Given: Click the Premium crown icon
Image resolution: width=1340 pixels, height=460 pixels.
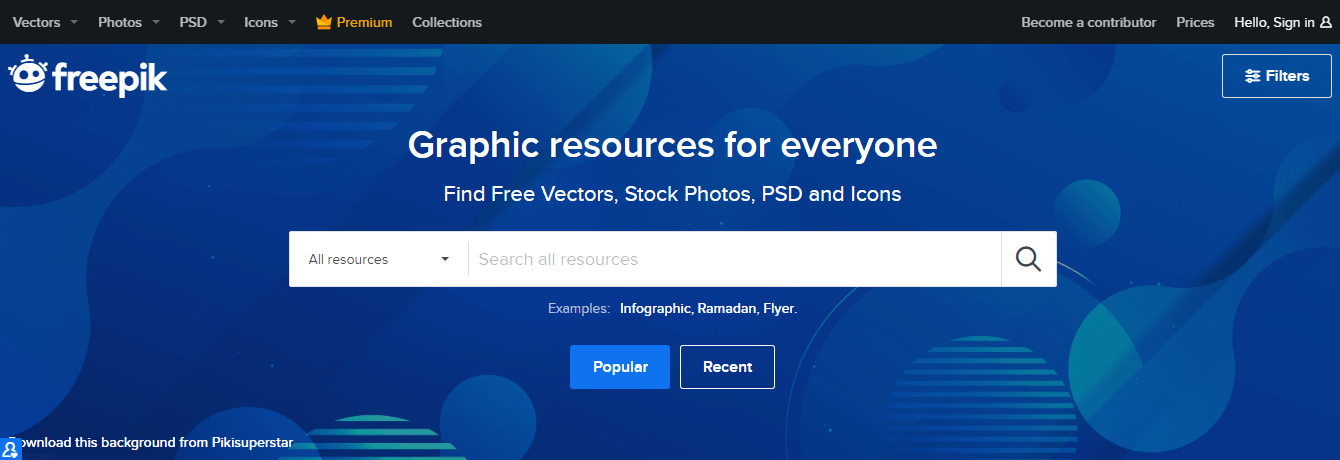Looking at the screenshot, I should click(323, 22).
